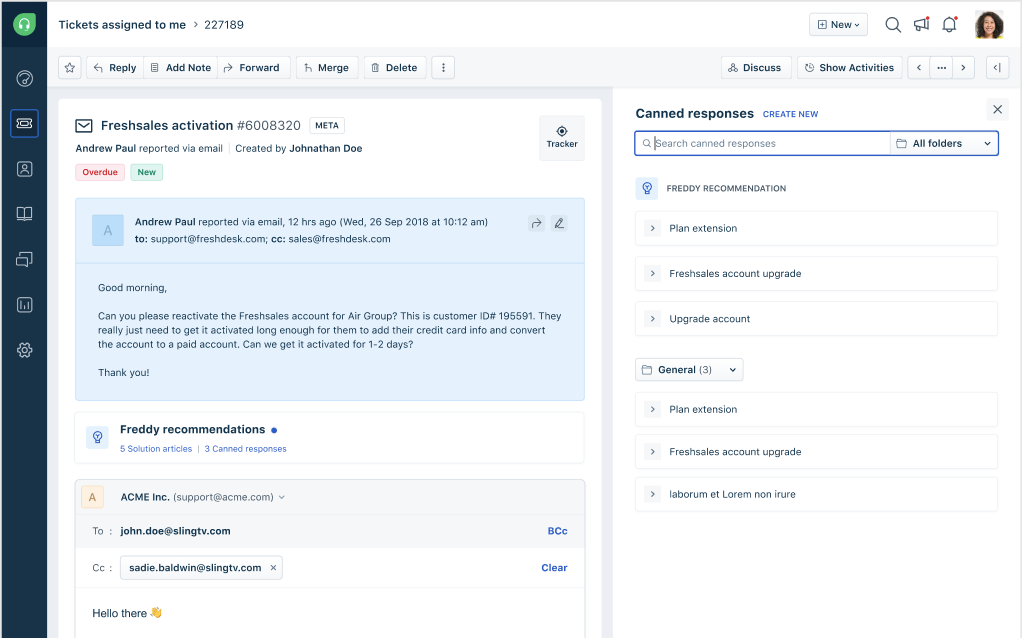This screenshot has height=638, width=1022.
Task: Click the Overdue status tag
Action: (100, 172)
